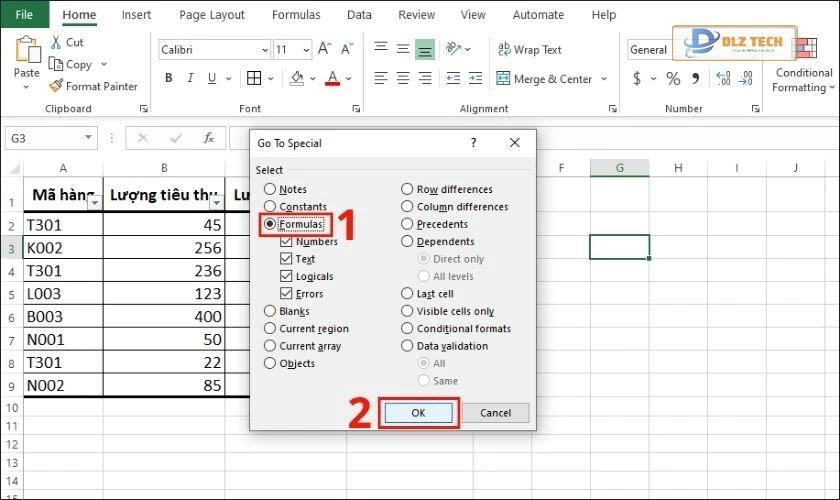Viewport: 840px width, 500px height.
Task: Switch to the Data tab
Action: pos(359,15)
